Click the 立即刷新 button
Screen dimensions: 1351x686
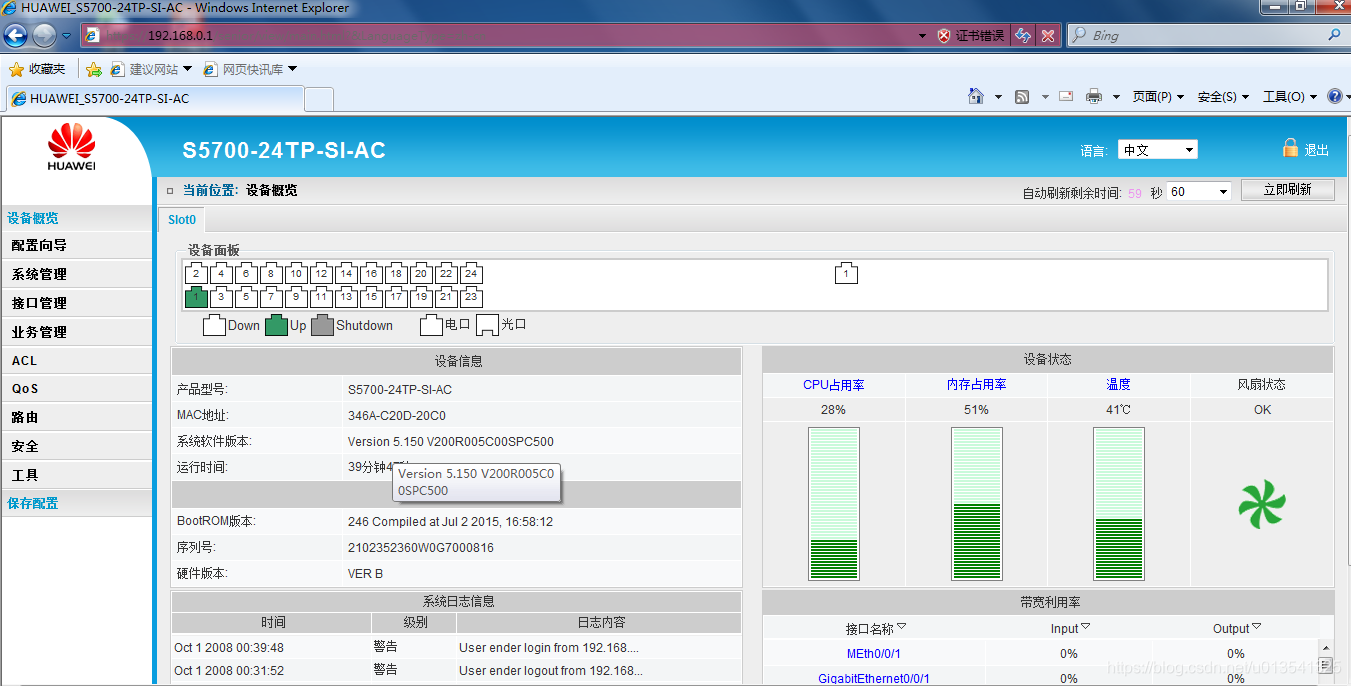point(1287,190)
